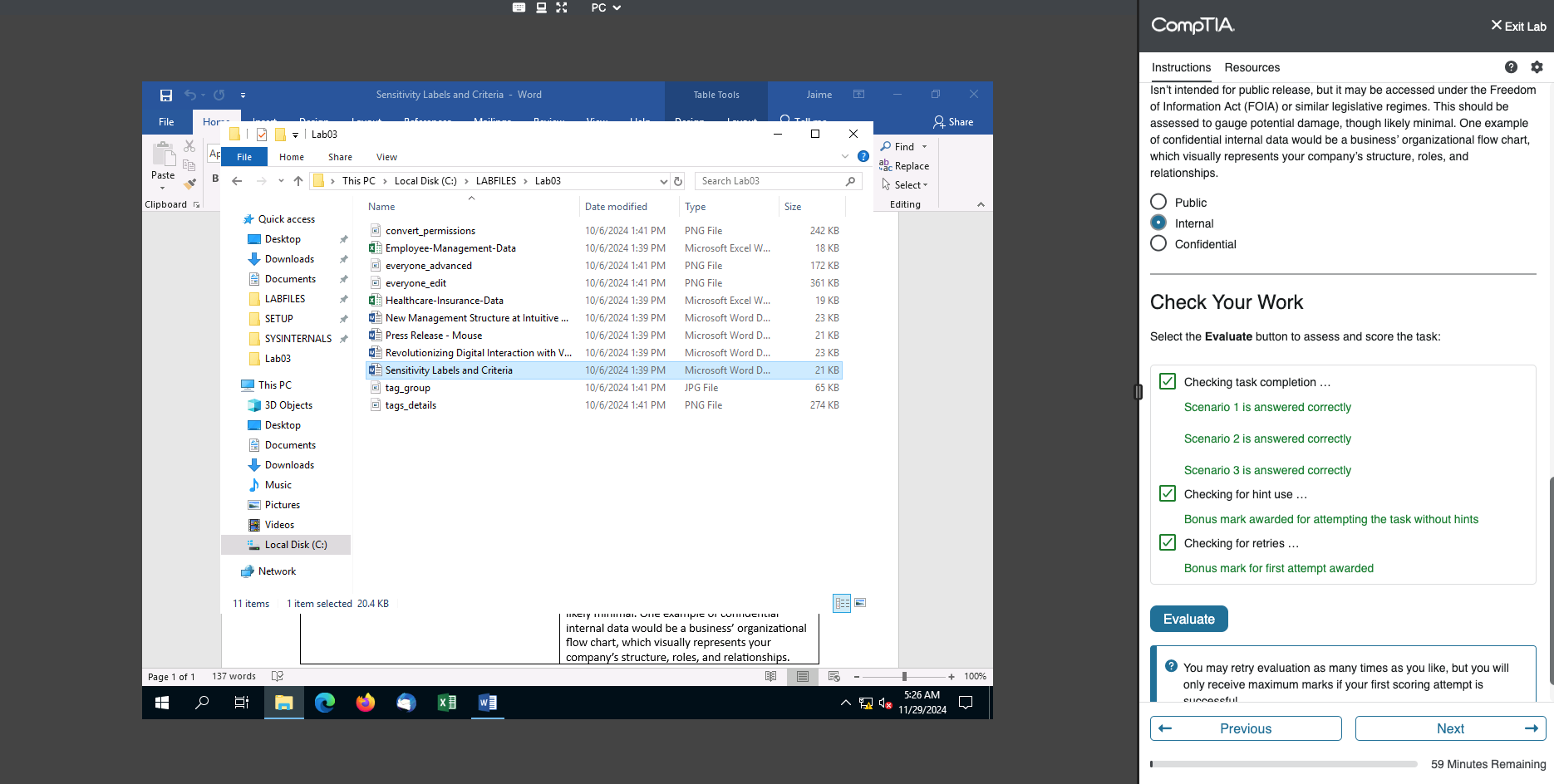Open the Clipboard group dialog launcher

click(x=197, y=204)
